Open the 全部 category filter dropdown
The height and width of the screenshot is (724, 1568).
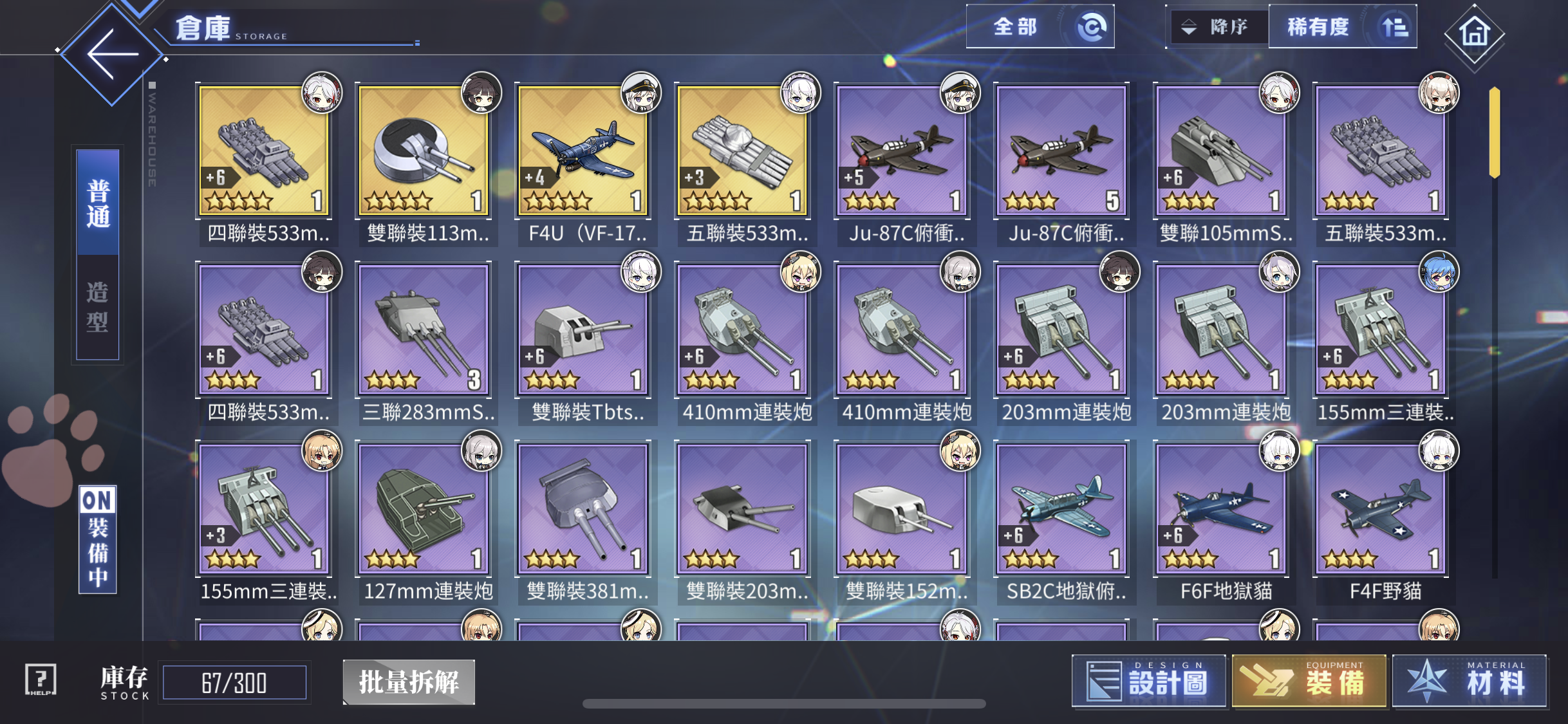pos(1040,27)
